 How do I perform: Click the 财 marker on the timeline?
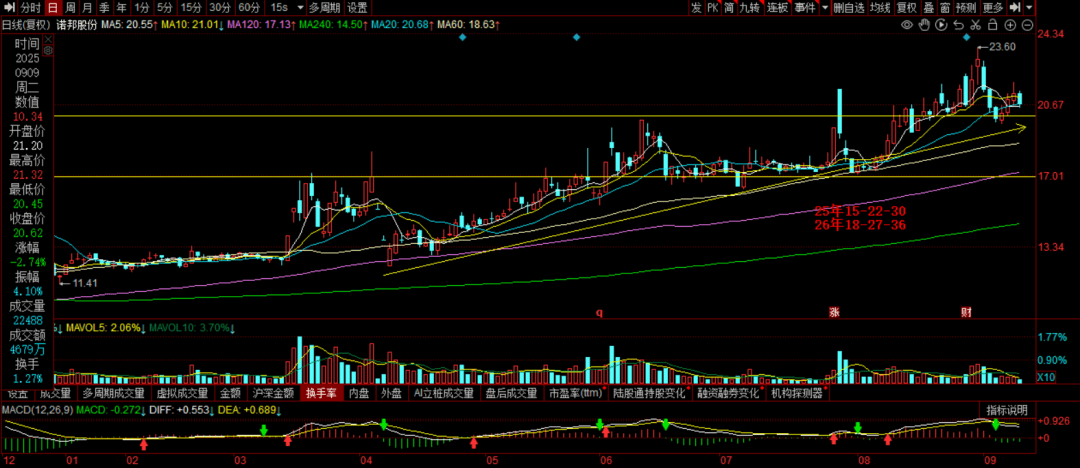pos(967,312)
